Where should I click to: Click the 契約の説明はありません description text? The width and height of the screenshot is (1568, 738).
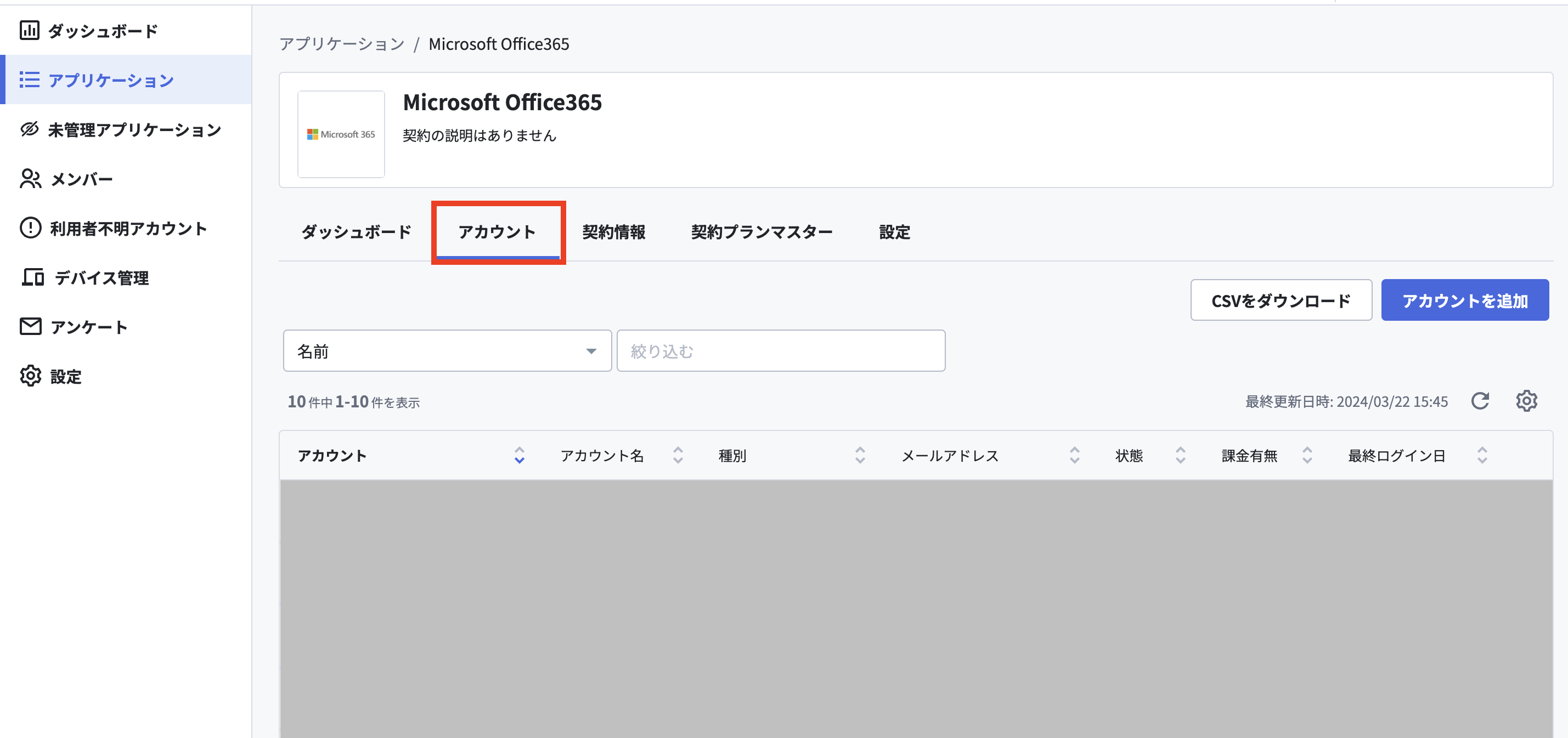[480, 135]
